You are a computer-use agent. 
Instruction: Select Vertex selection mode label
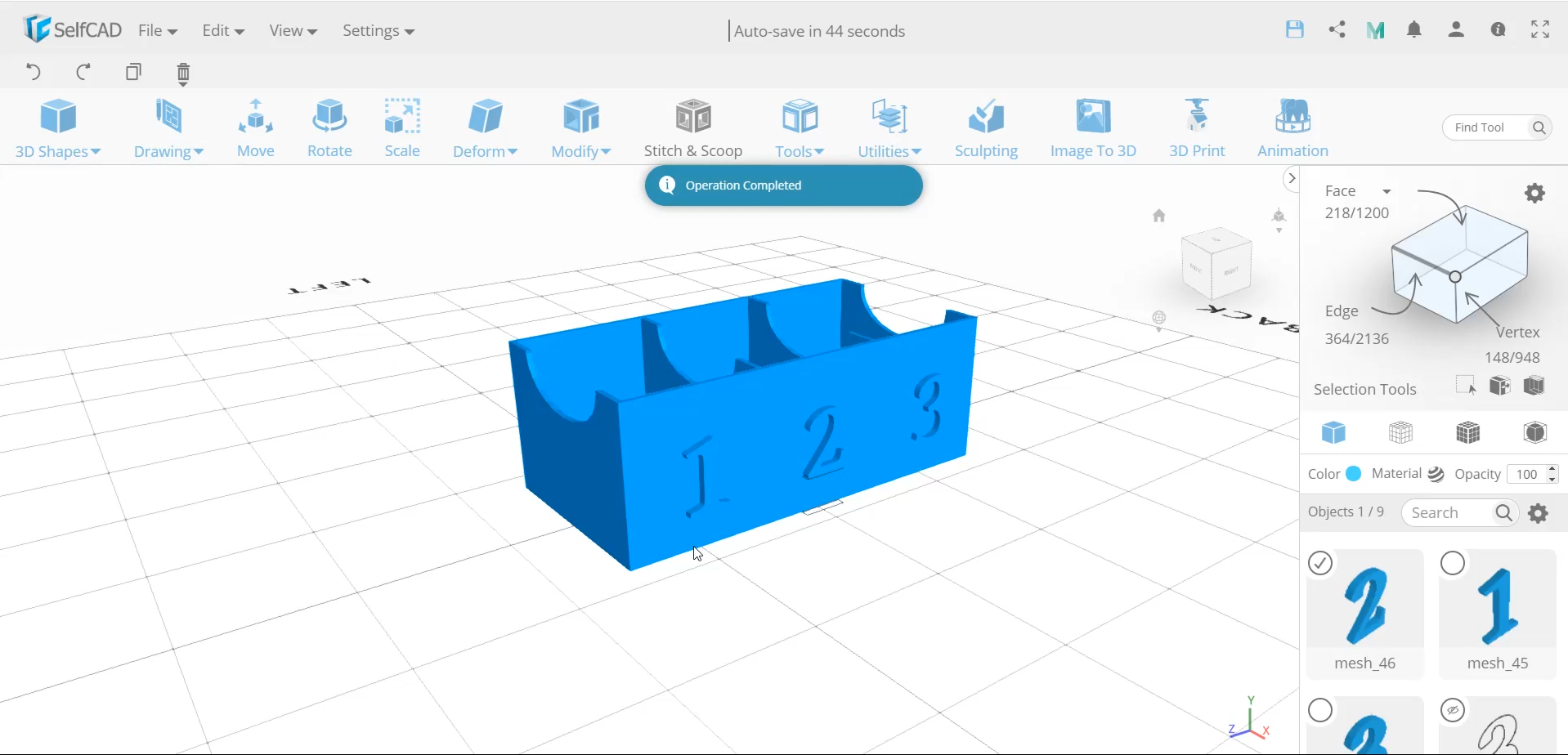(1518, 333)
